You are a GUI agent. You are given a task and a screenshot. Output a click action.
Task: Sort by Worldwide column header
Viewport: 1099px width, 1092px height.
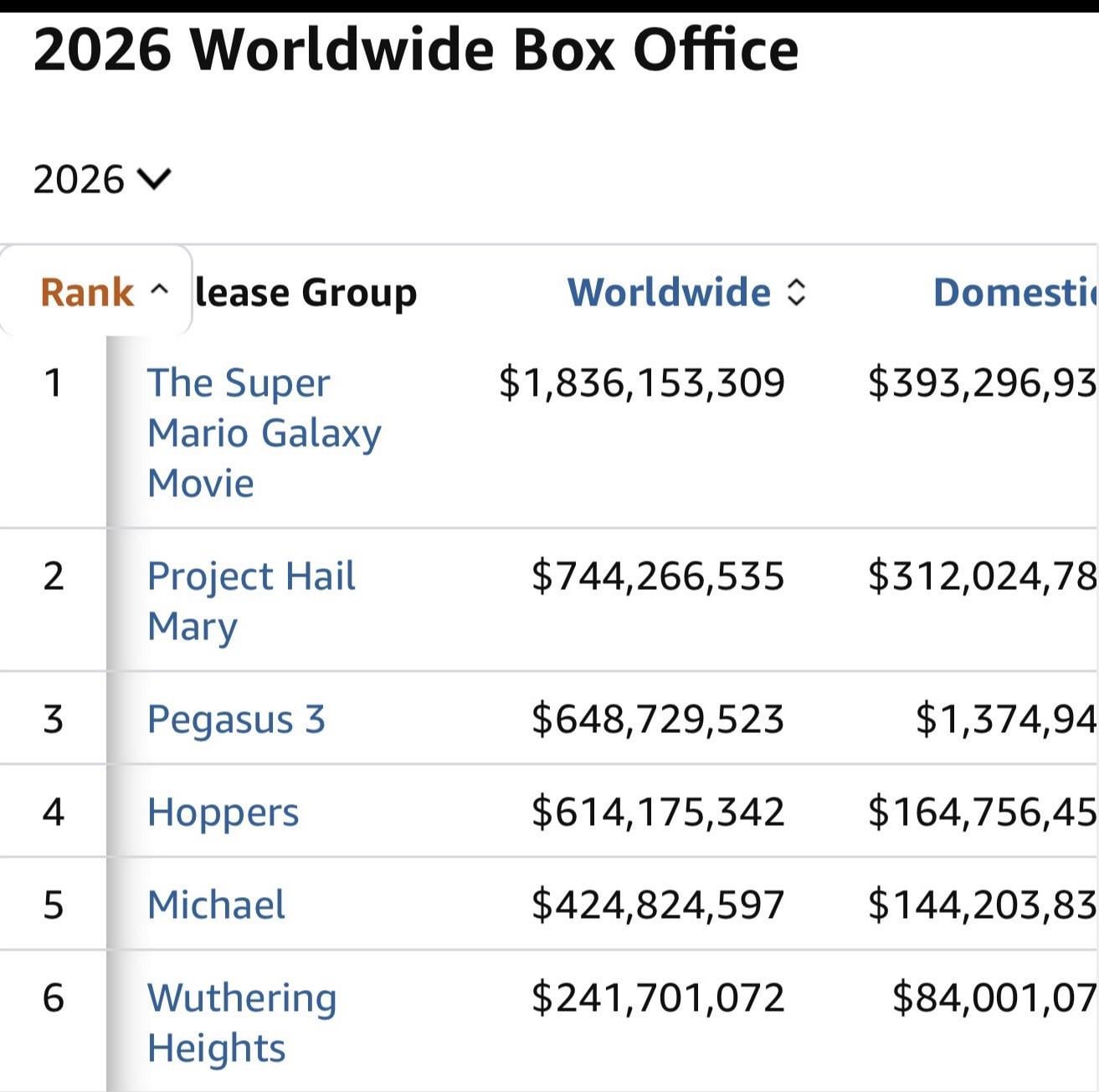pos(669,292)
